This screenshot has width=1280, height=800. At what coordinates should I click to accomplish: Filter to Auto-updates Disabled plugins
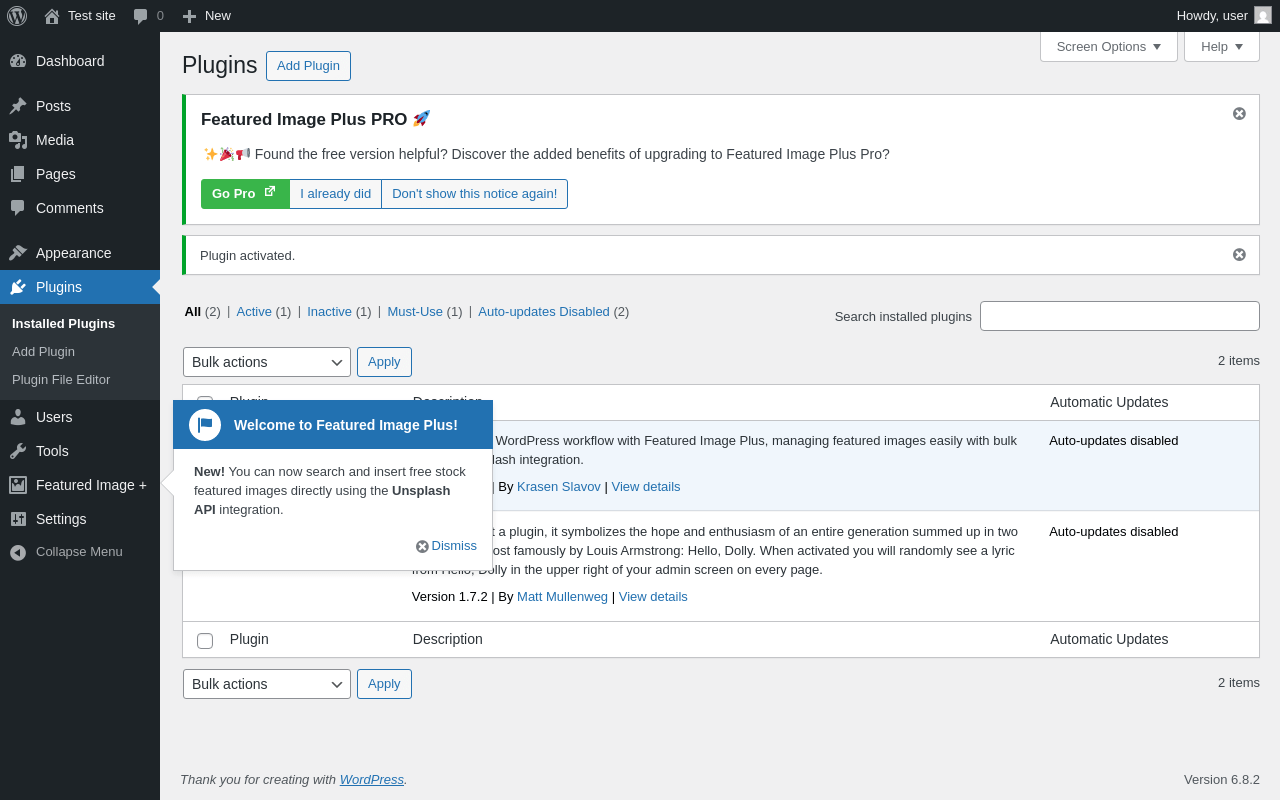tap(544, 312)
